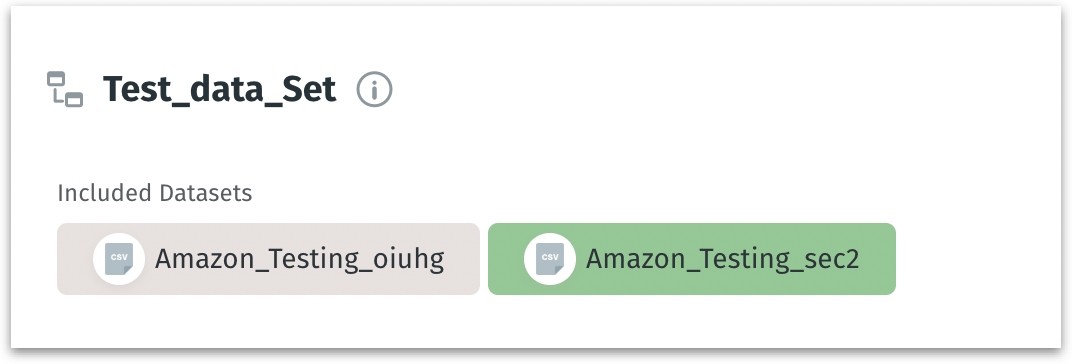Open the gray dataset chip's CSV file badge

pos(119,259)
